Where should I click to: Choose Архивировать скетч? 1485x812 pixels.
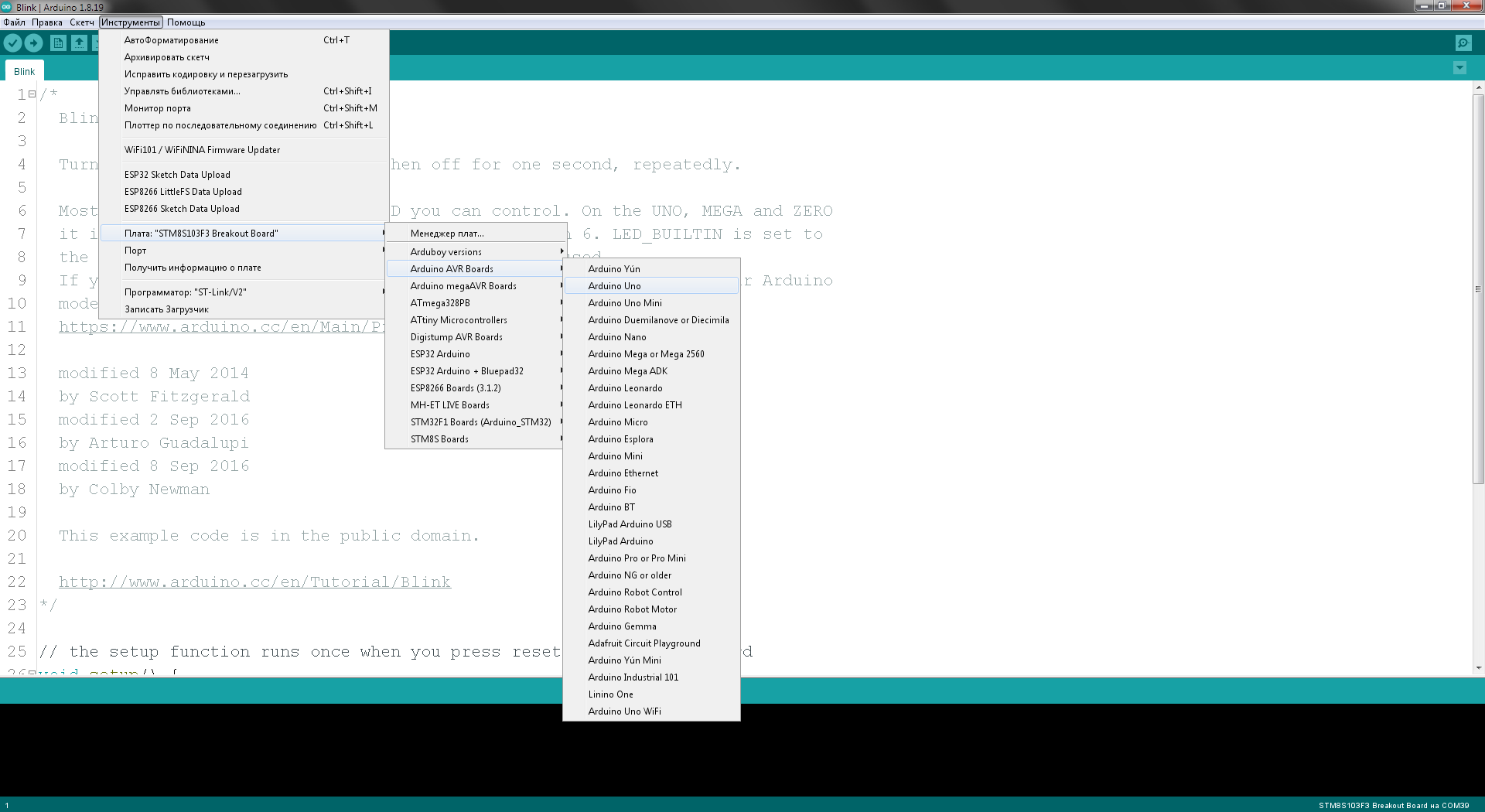tap(244, 57)
